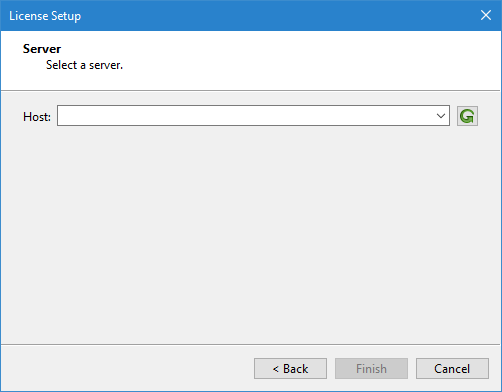Click the License Setup title bar
The image size is (502, 392).
click(x=233, y=15)
